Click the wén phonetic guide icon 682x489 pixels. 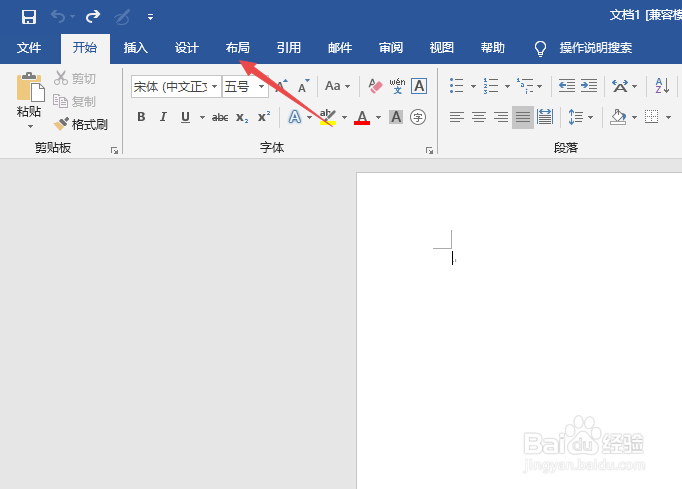[397, 86]
